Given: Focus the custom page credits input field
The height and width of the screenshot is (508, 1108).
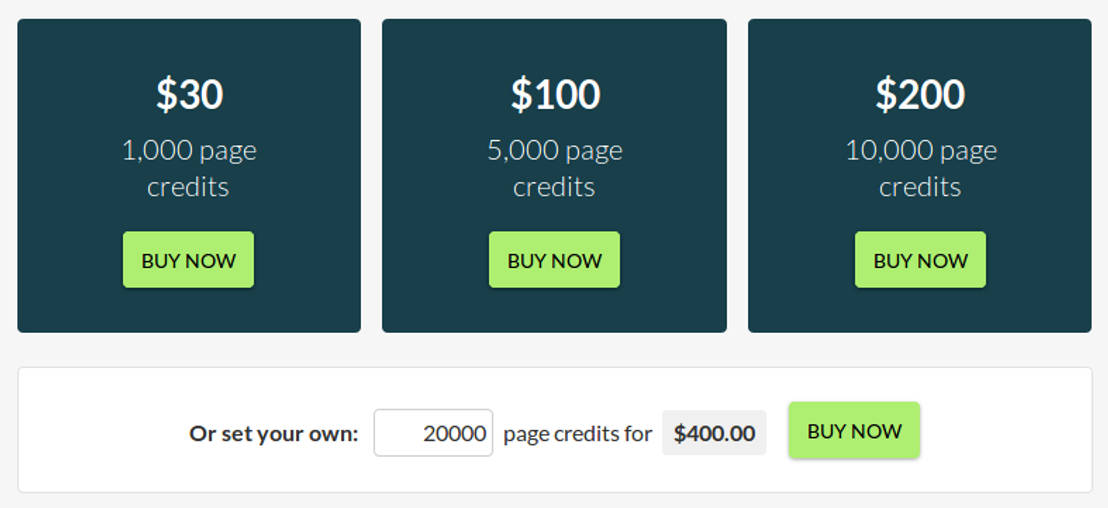Looking at the screenshot, I should tap(433, 433).
